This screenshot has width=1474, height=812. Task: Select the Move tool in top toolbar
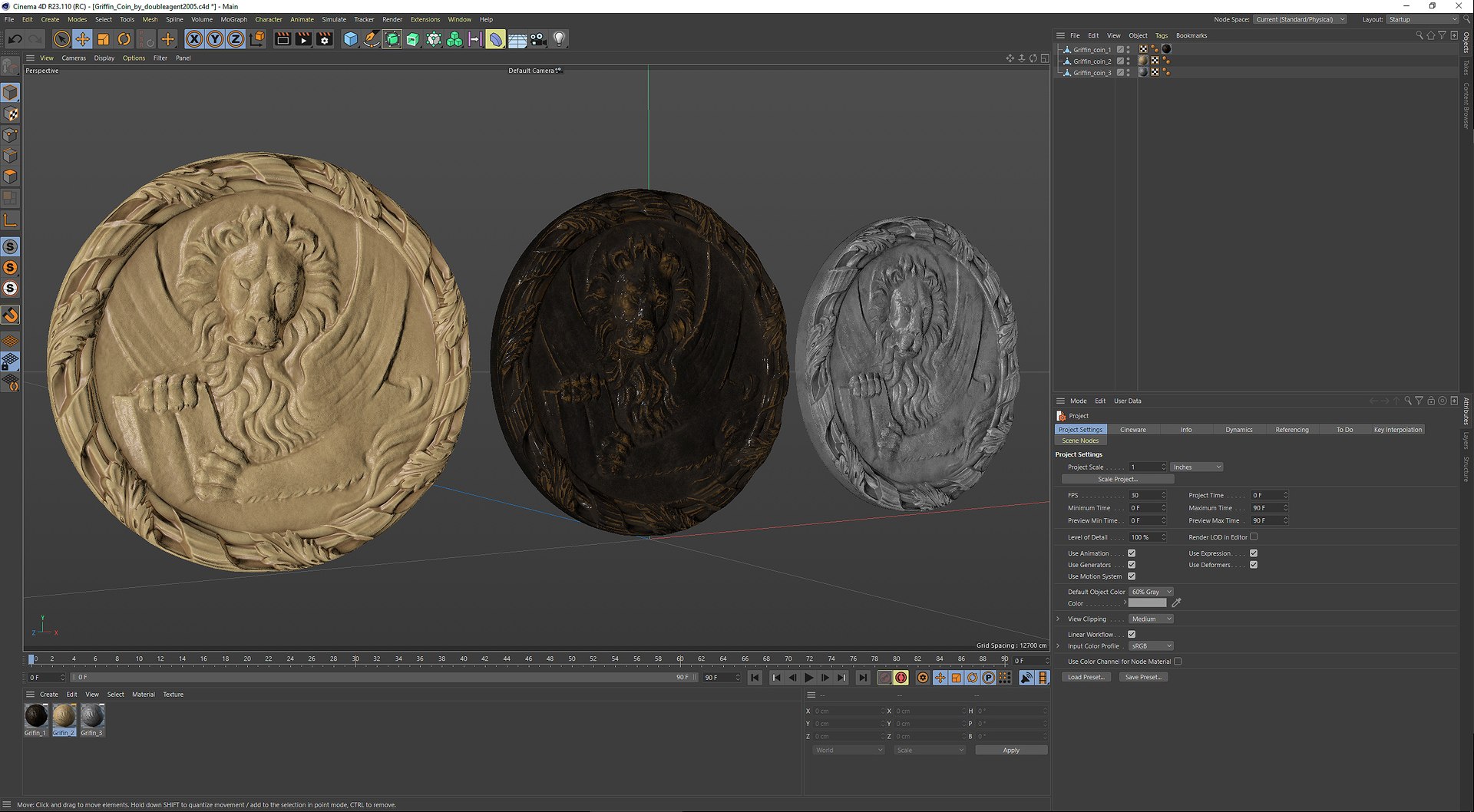82,39
